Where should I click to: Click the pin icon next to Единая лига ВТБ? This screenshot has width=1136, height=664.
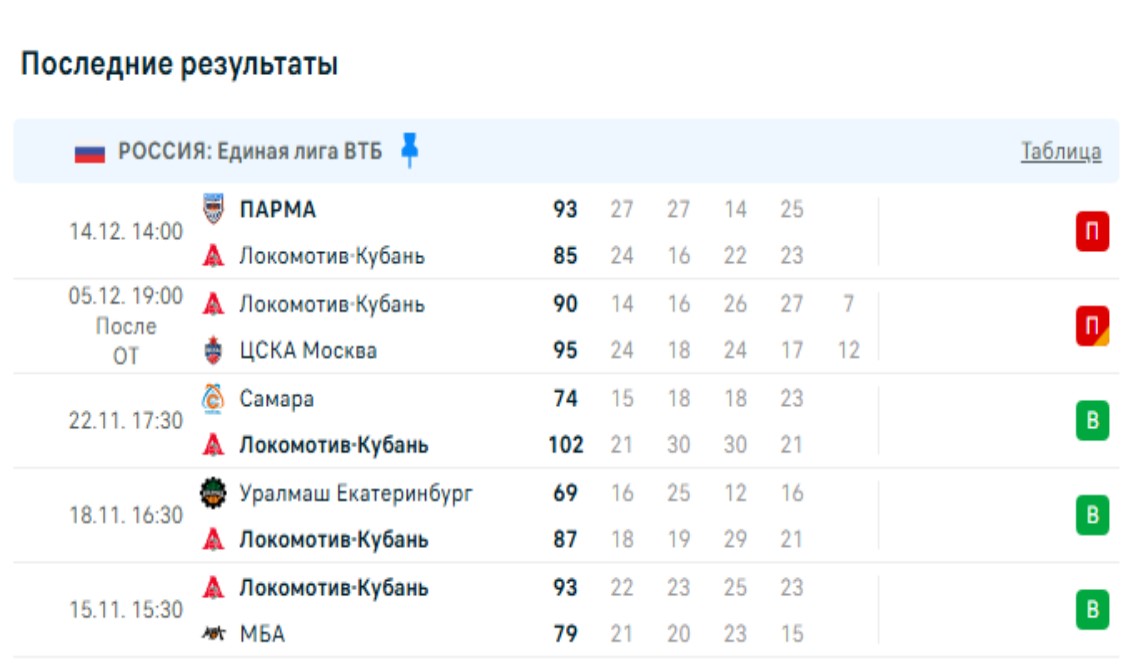pos(409,150)
